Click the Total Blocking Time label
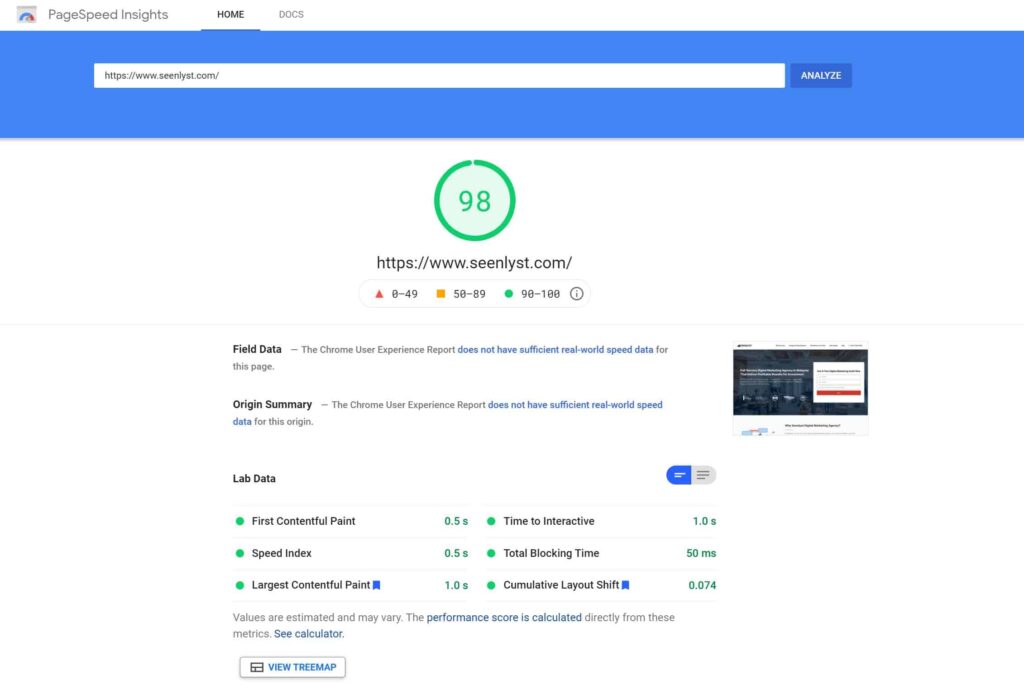Image resolution: width=1024 pixels, height=694 pixels. [x=551, y=553]
